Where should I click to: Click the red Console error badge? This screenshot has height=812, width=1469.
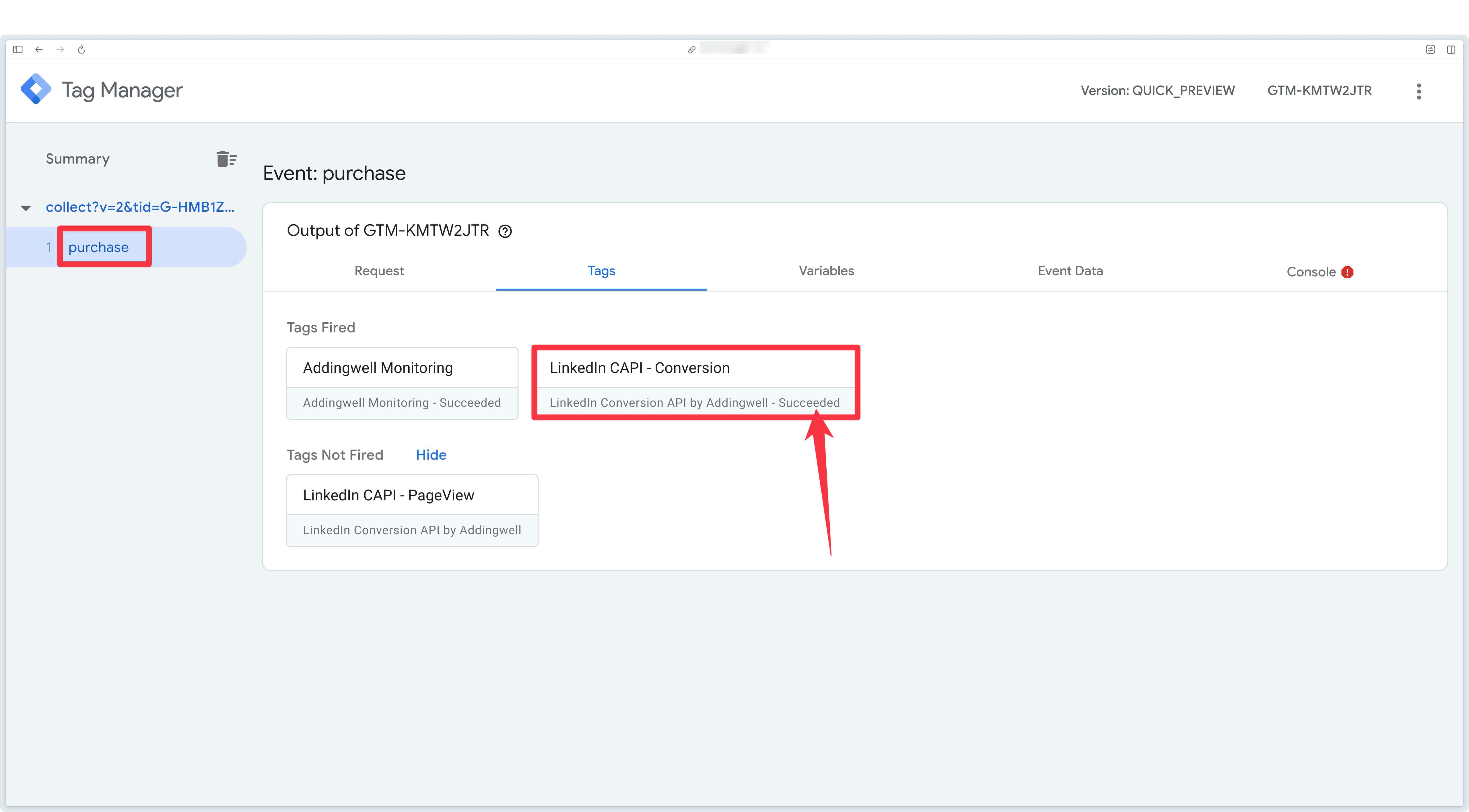pyautogui.click(x=1348, y=272)
